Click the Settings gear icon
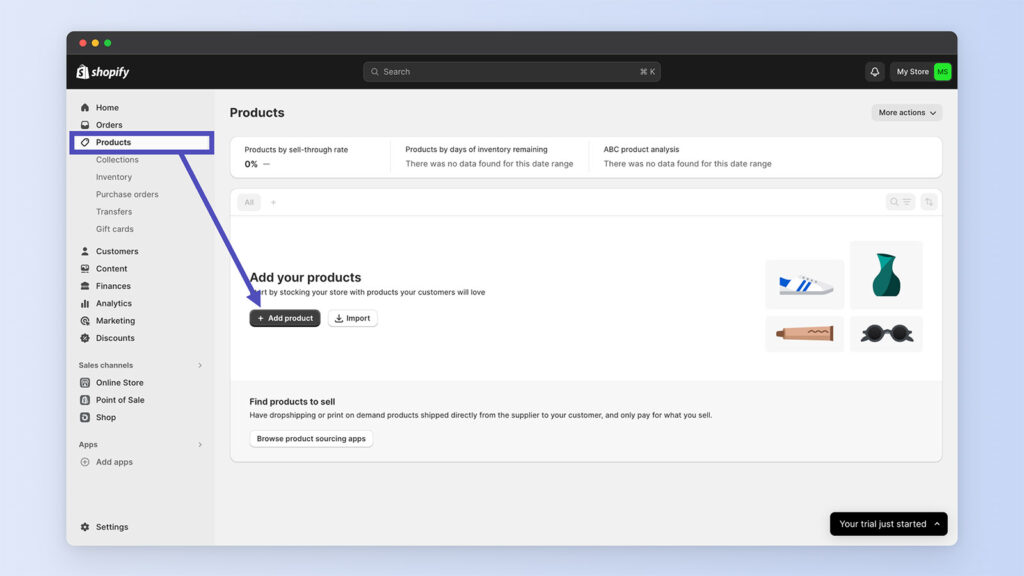 pos(85,527)
